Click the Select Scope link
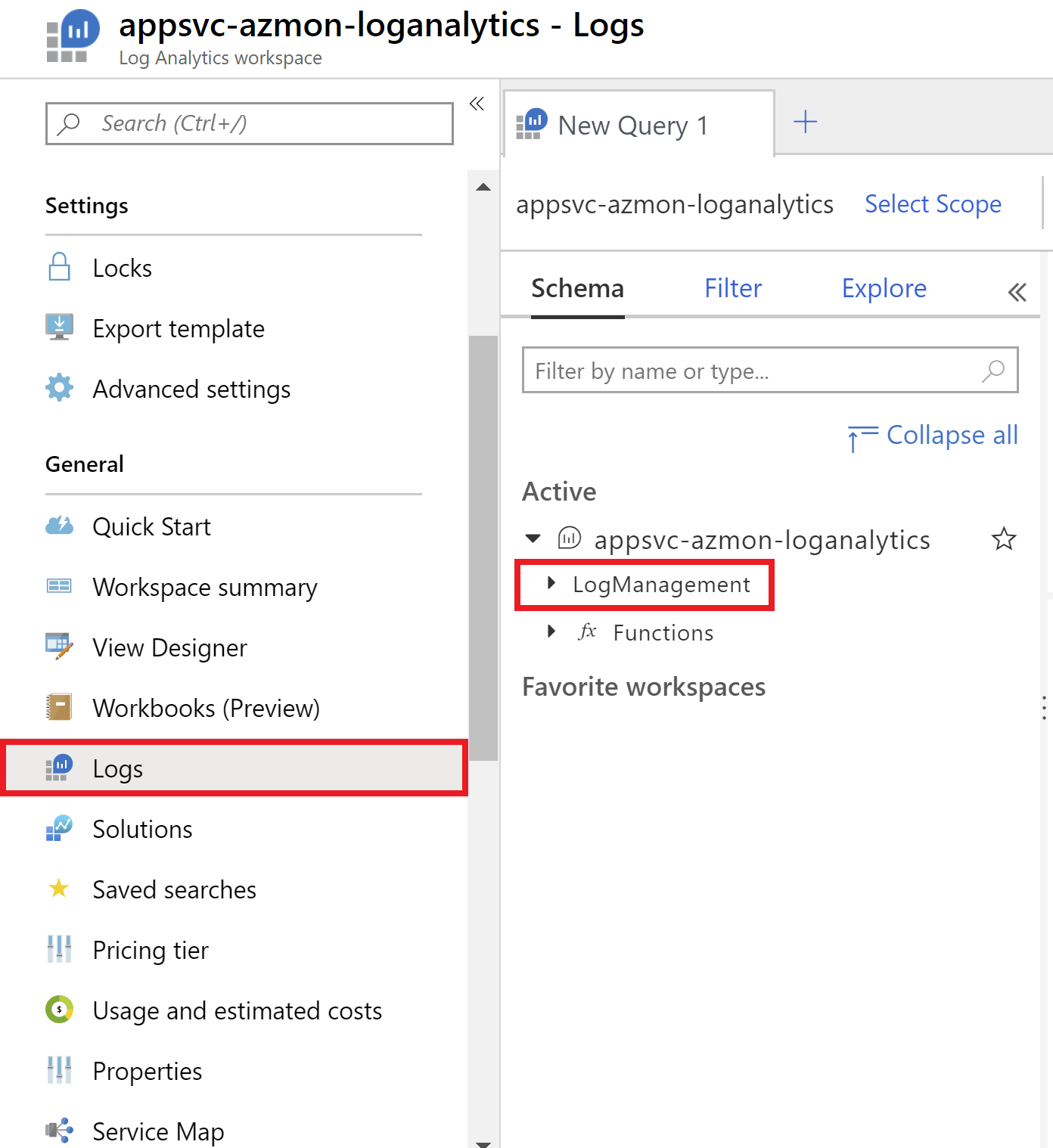 click(933, 204)
